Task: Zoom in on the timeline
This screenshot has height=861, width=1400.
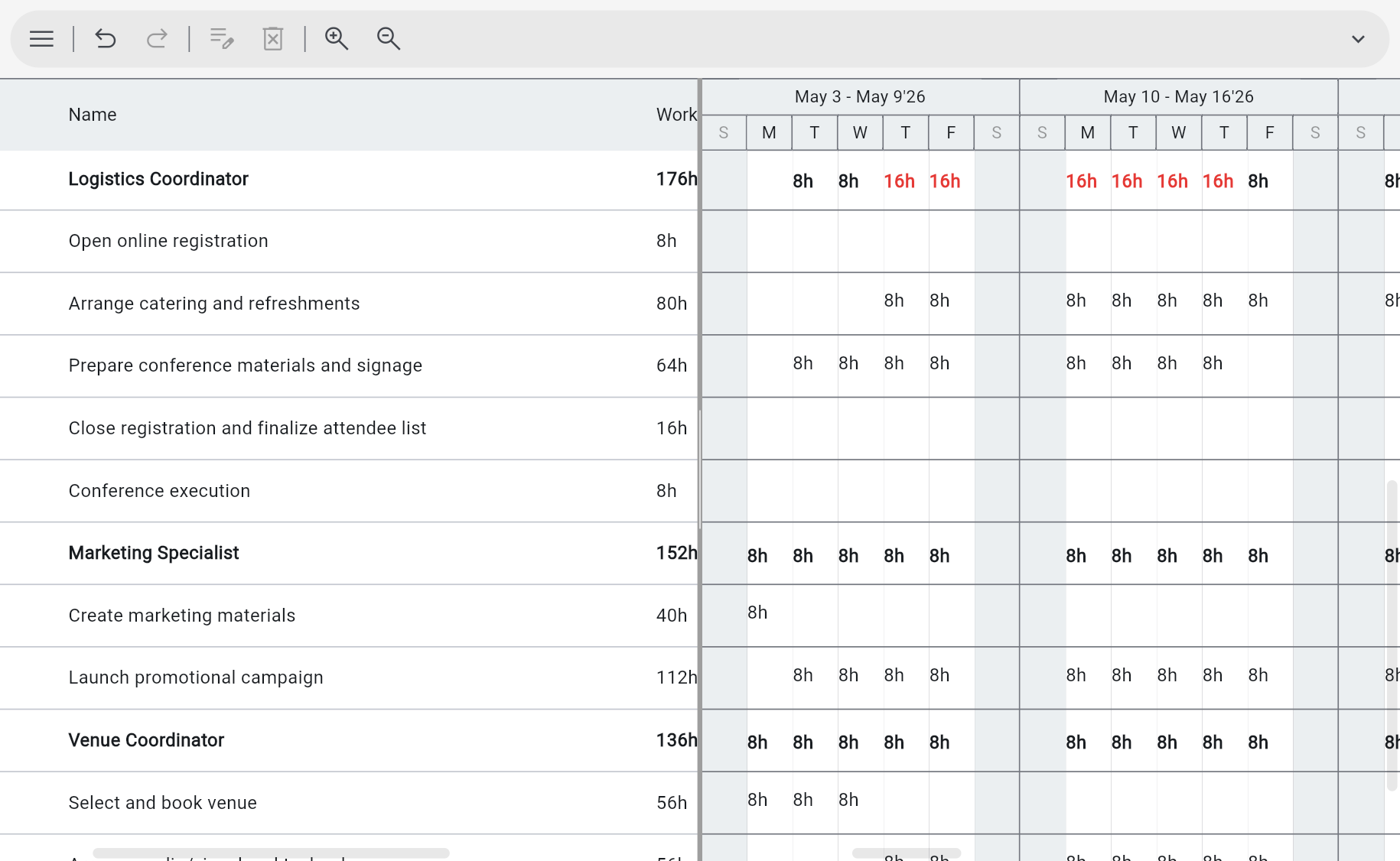Action: point(337,38)
